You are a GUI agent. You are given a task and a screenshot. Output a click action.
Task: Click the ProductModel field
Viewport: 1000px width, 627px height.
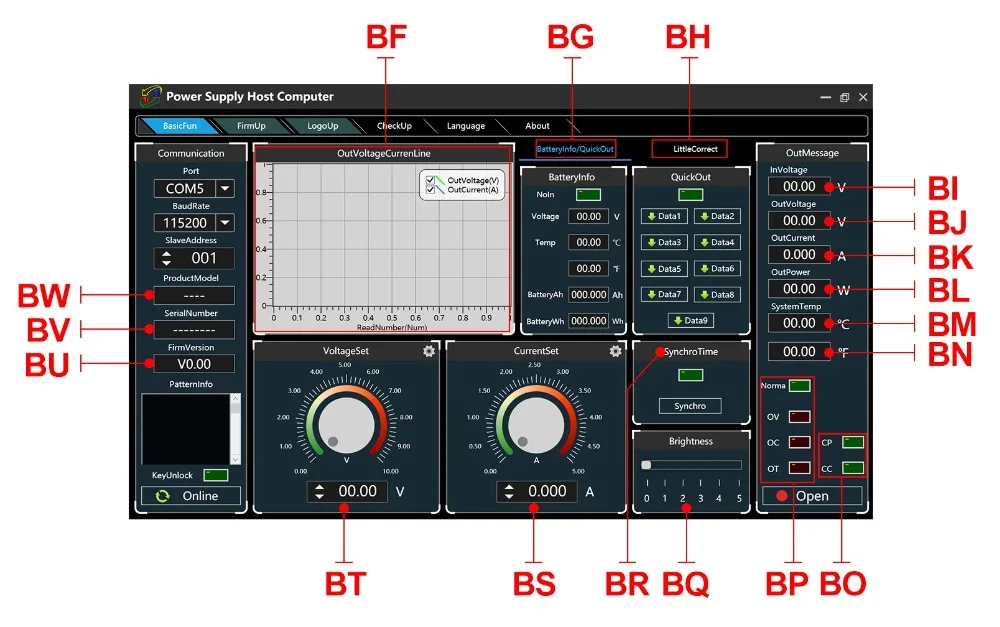[x=194, y=295]
